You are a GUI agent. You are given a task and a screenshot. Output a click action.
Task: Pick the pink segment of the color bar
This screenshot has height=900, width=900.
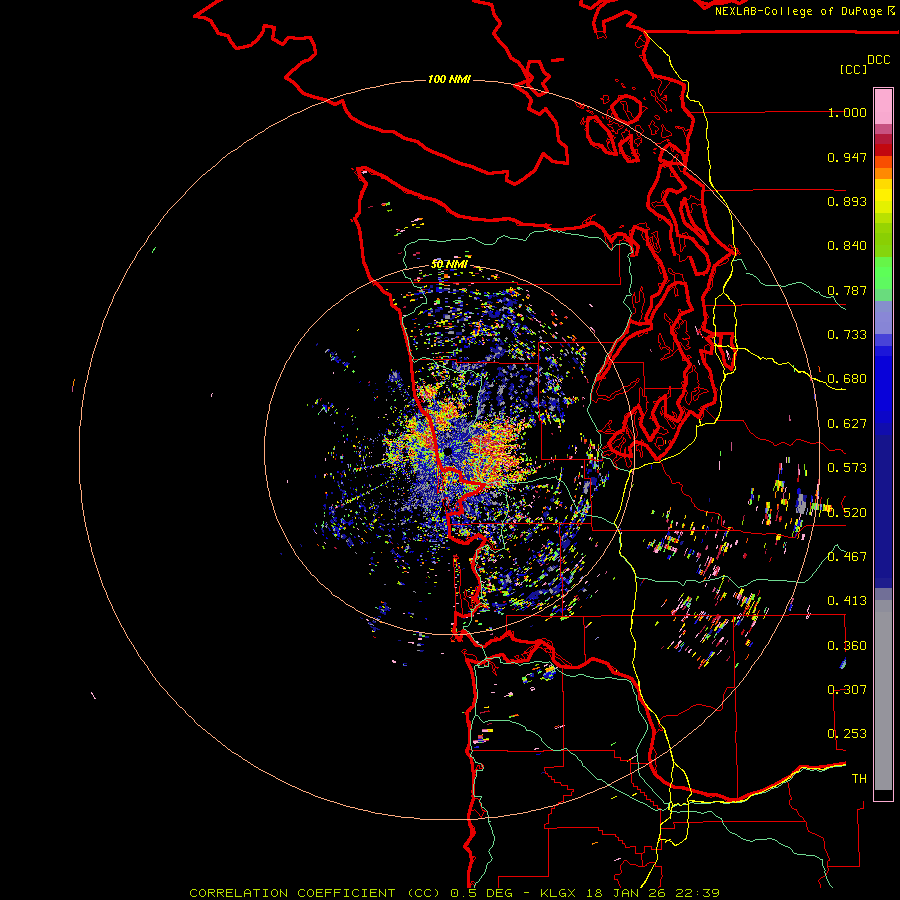click(x=883, y=107)
